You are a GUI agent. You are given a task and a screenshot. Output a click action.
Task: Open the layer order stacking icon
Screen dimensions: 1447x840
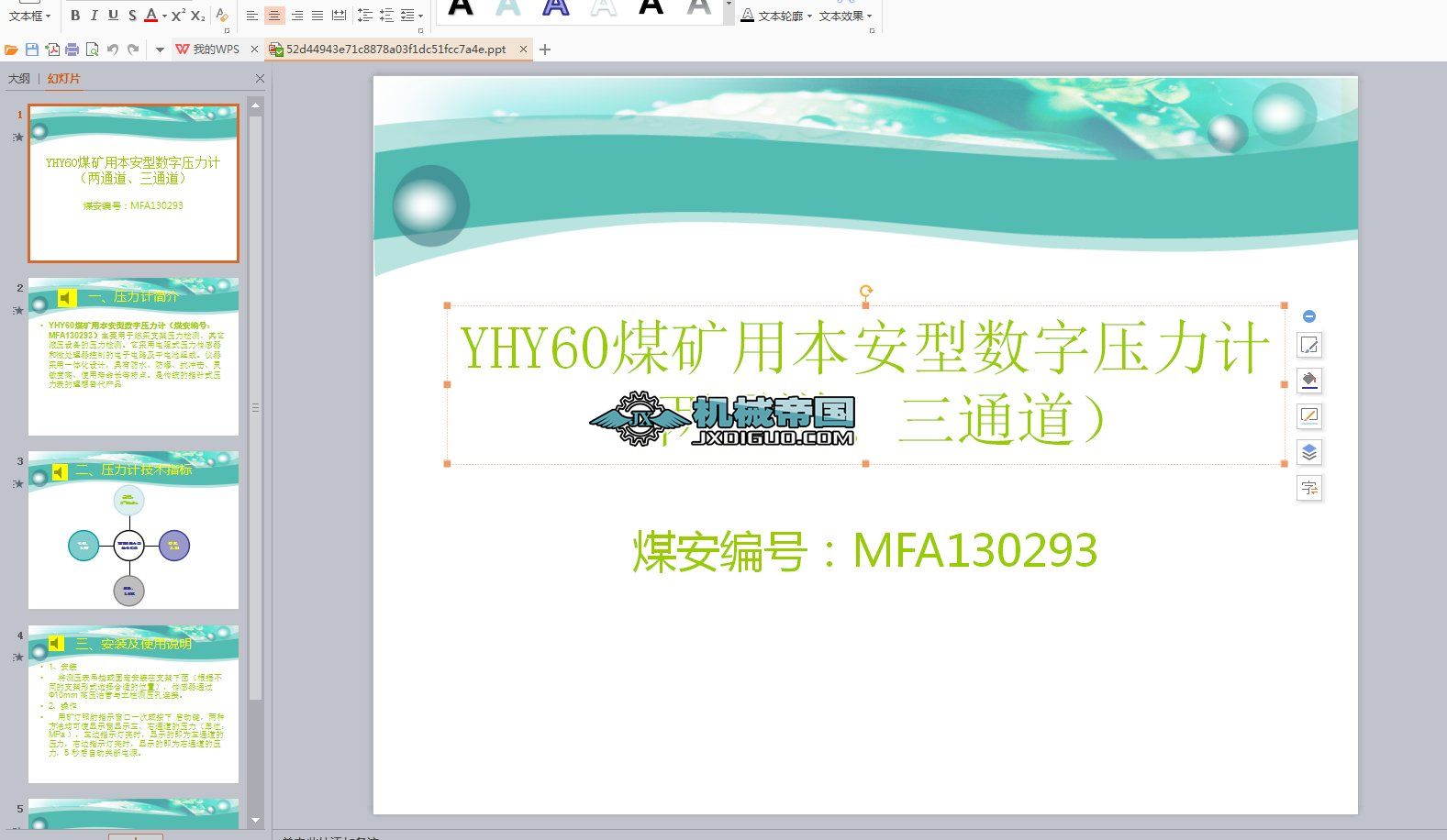(1309, 452)
